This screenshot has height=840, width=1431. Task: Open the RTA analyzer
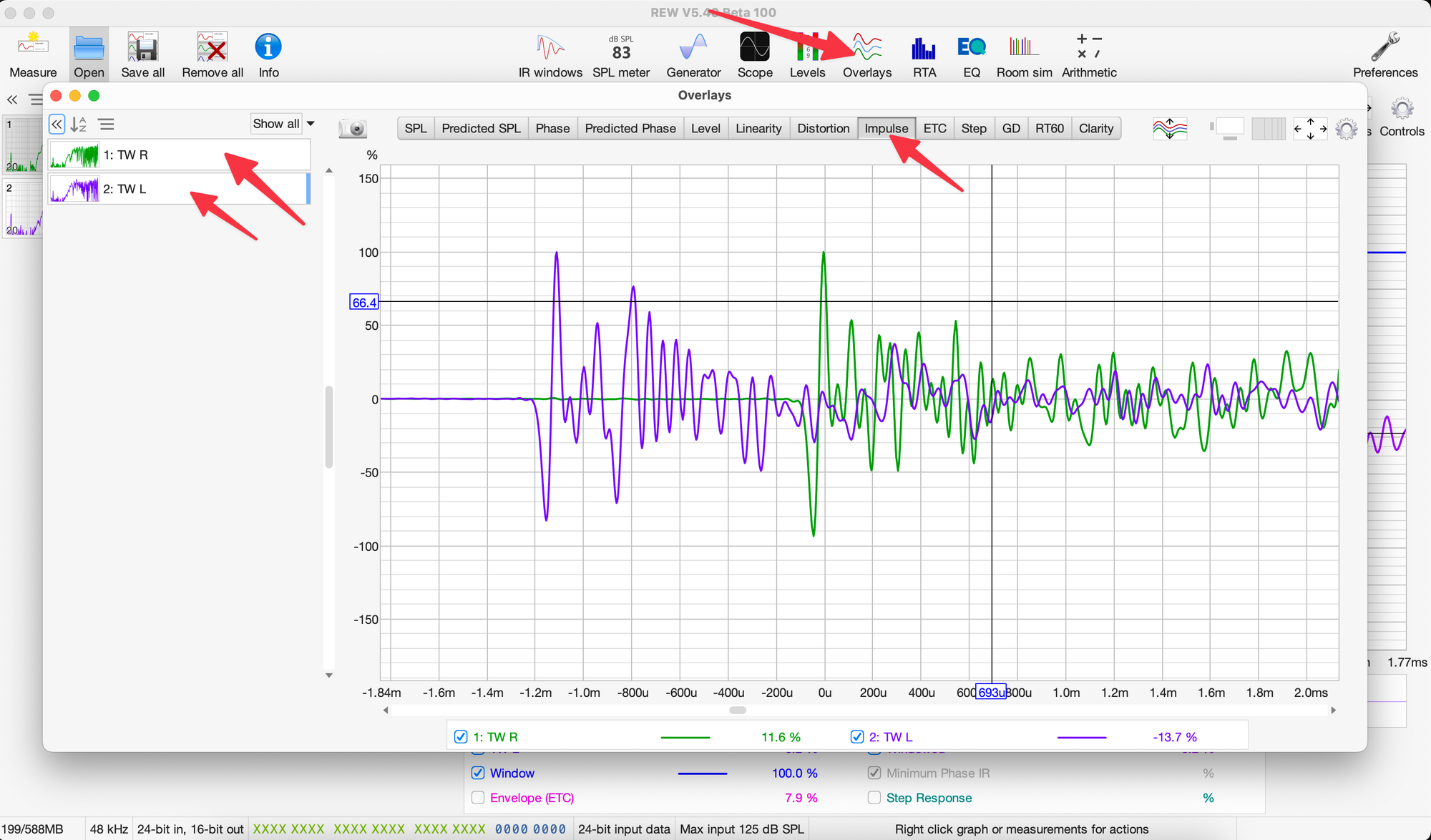(x=924, y=54)
